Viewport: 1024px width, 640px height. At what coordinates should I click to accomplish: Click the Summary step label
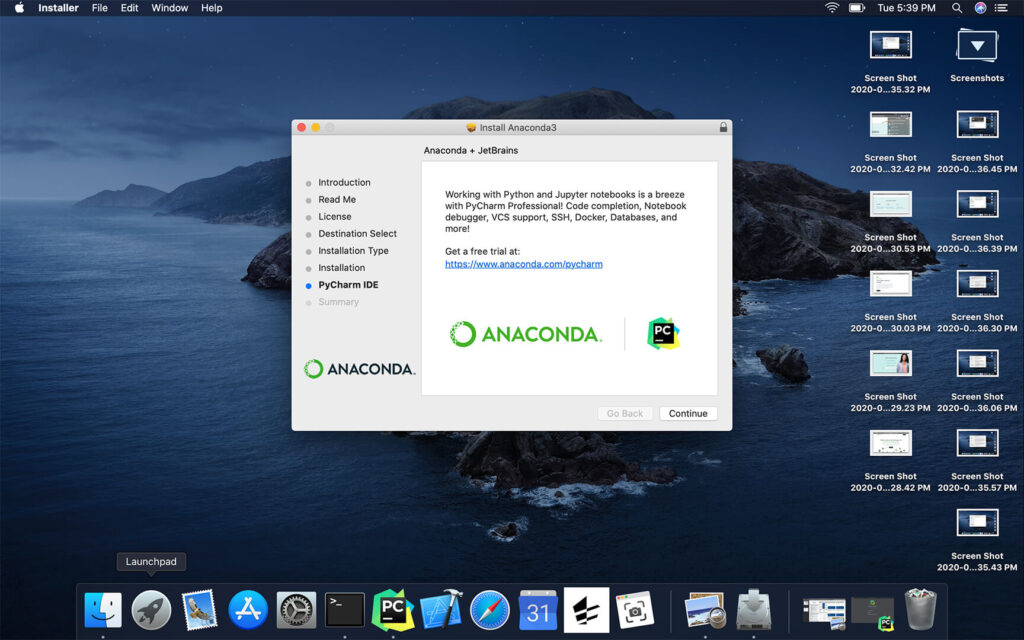tap(338, 302)
